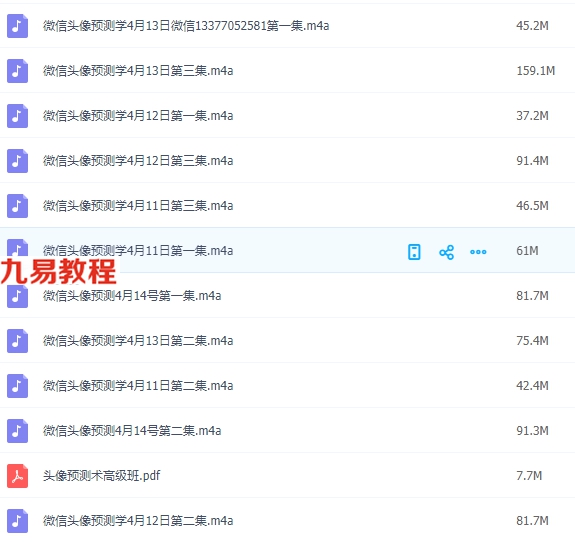This screenshot has height=542, width=575.
Task: Open more options for 4月11日第一集.m4a
Action: 478,252
